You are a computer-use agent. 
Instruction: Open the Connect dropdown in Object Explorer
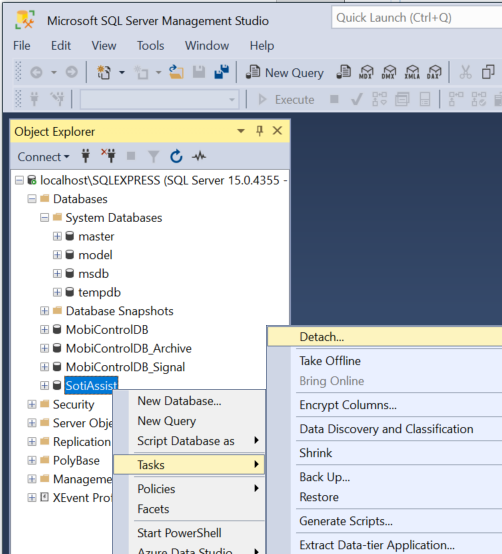[x=43, y=157]
